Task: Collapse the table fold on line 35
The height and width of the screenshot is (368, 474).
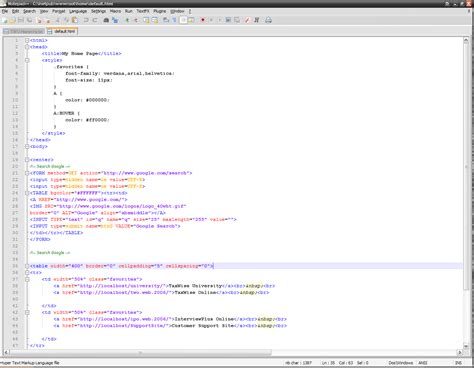Action: tap(27, 266)
